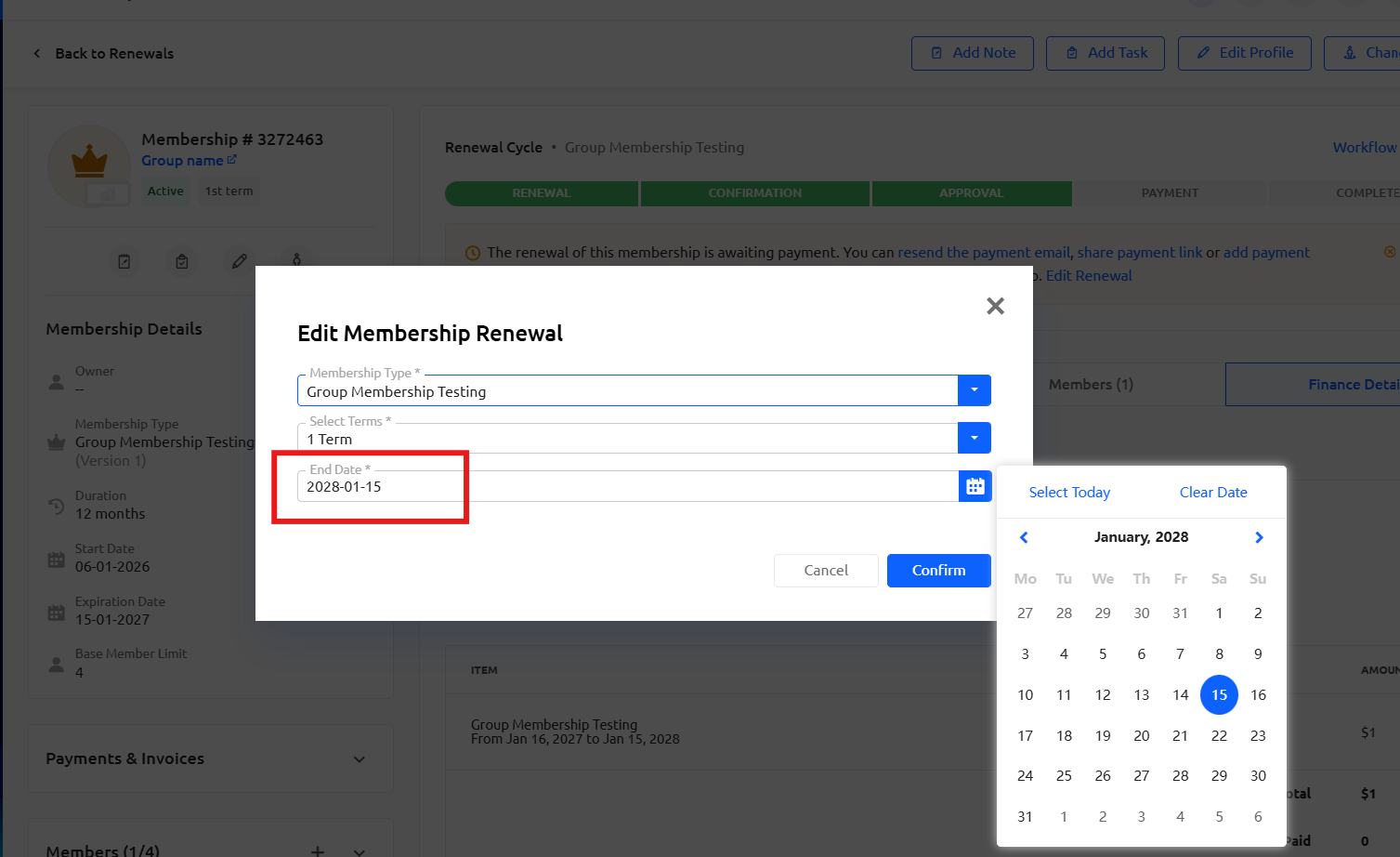Go to next month in calendar
The height and width of the screenshot is (857, 1400).
coord(1259,537)
